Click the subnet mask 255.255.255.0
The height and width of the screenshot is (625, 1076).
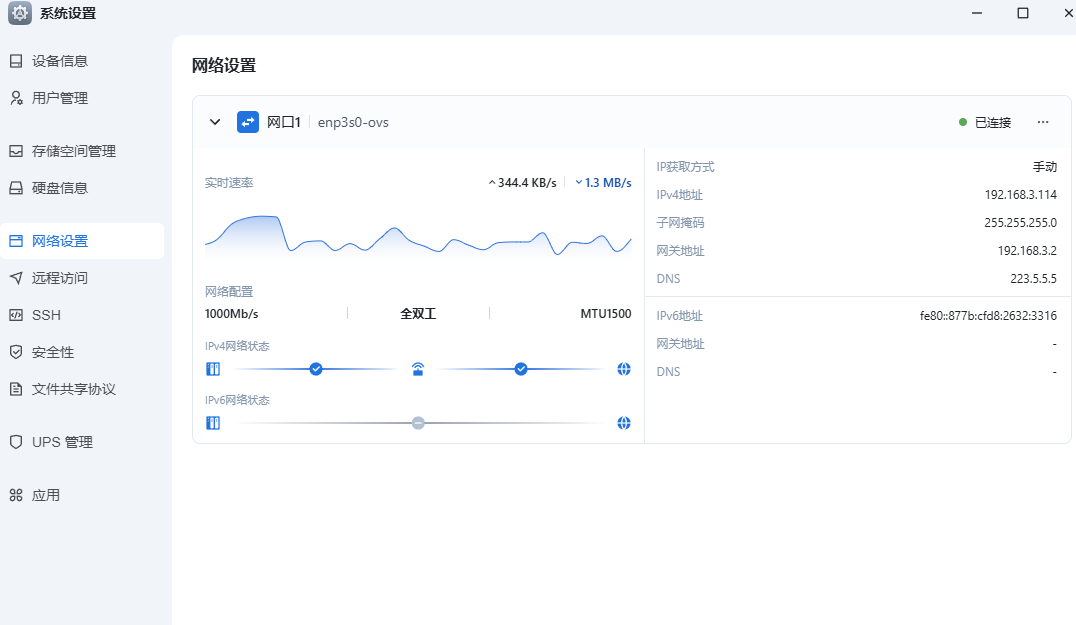click(1020, 223)
